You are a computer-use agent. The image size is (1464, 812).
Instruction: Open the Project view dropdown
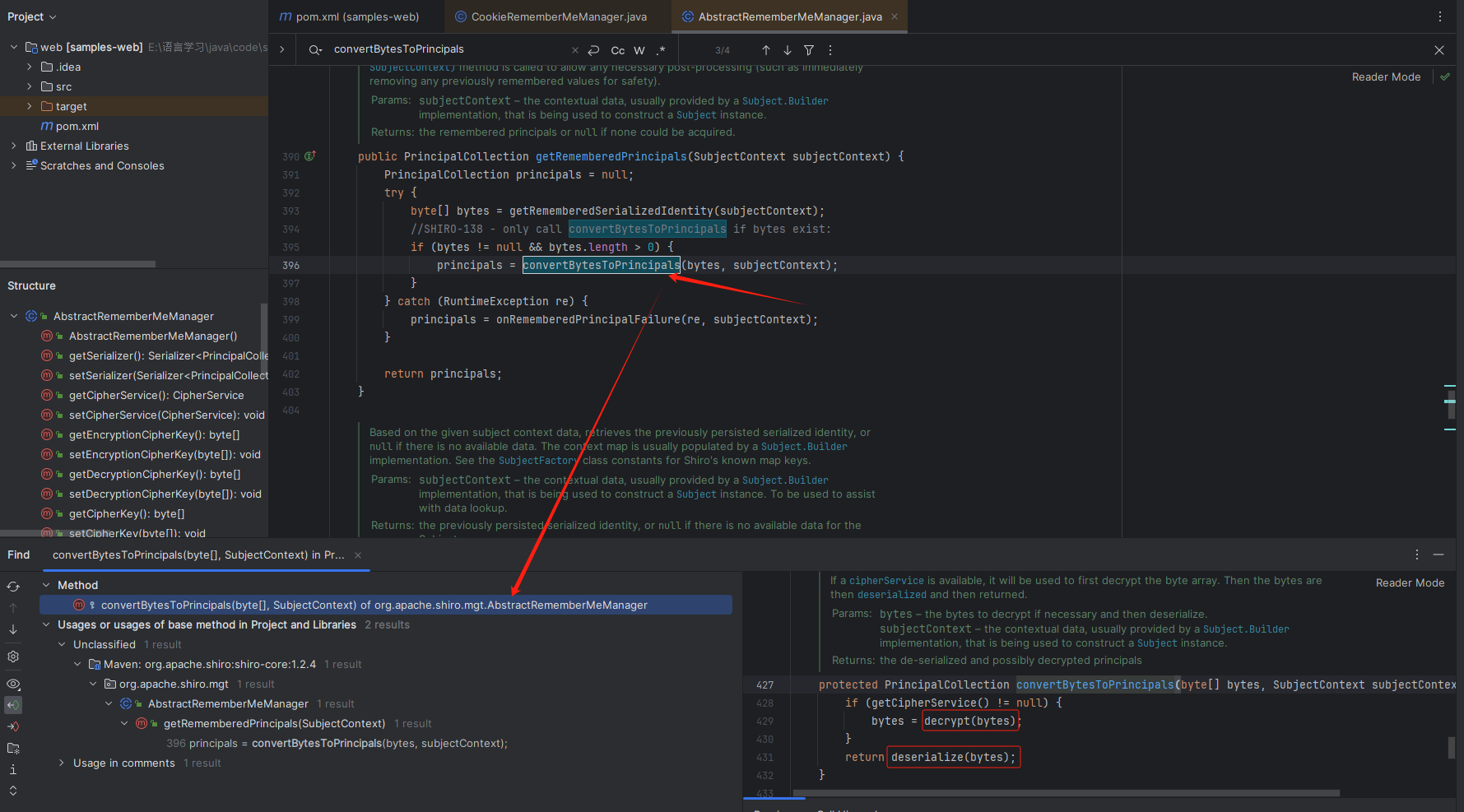point(32,16)
